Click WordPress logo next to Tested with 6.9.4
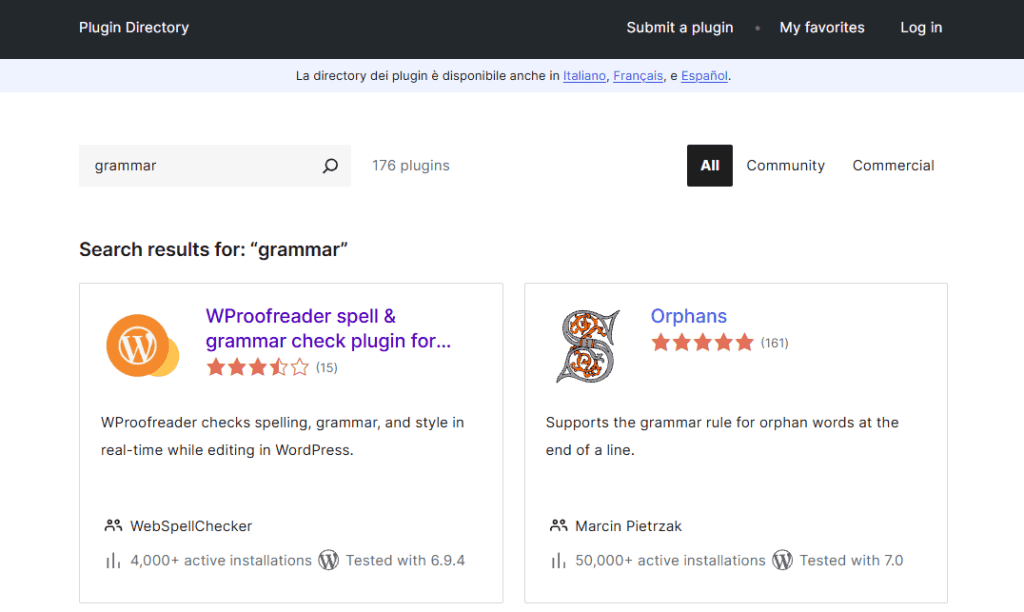This screenshot has height=612, width=1024. click(328, 560)
